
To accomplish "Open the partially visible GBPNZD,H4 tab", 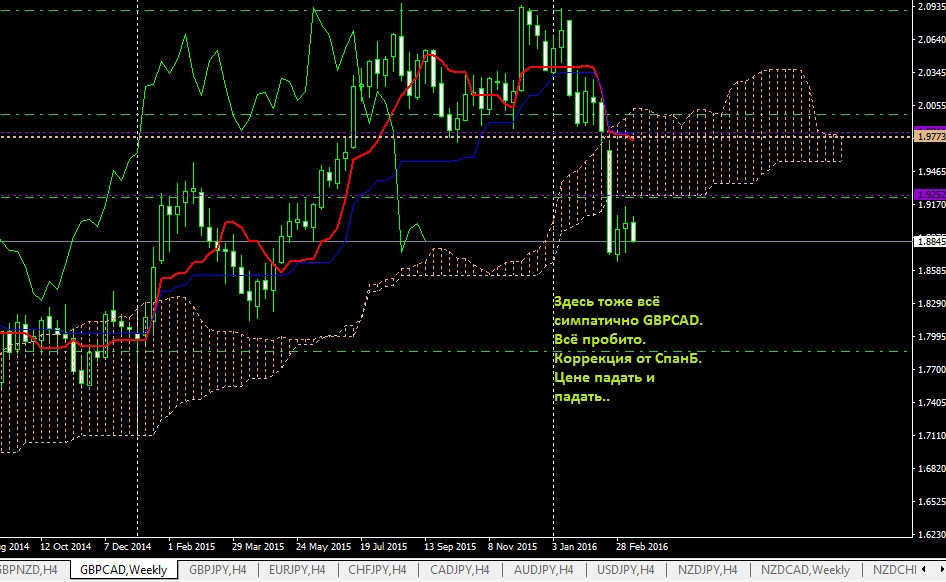I will click(30, 569).
